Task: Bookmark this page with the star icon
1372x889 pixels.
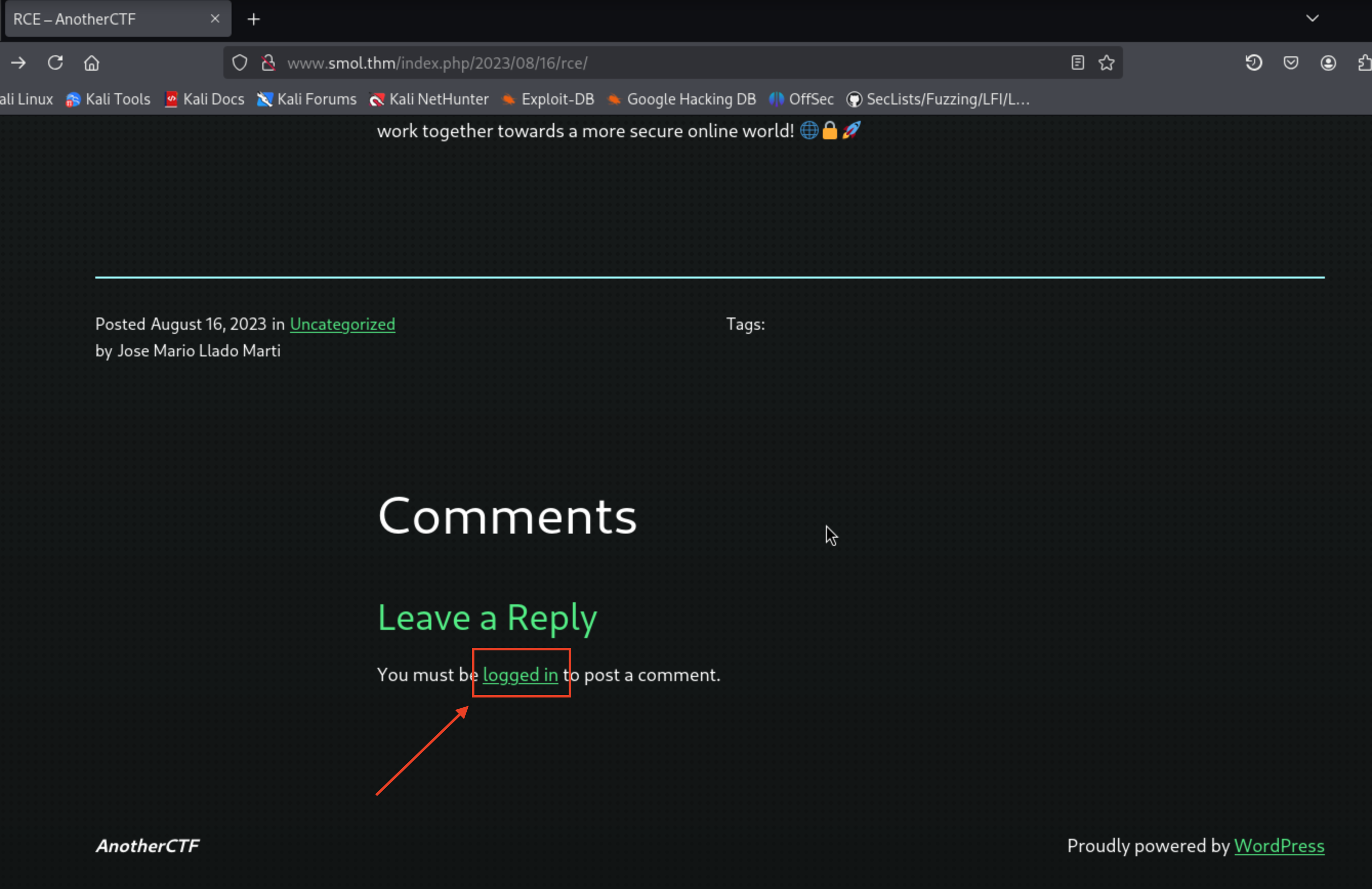Action: [1106, 63]
